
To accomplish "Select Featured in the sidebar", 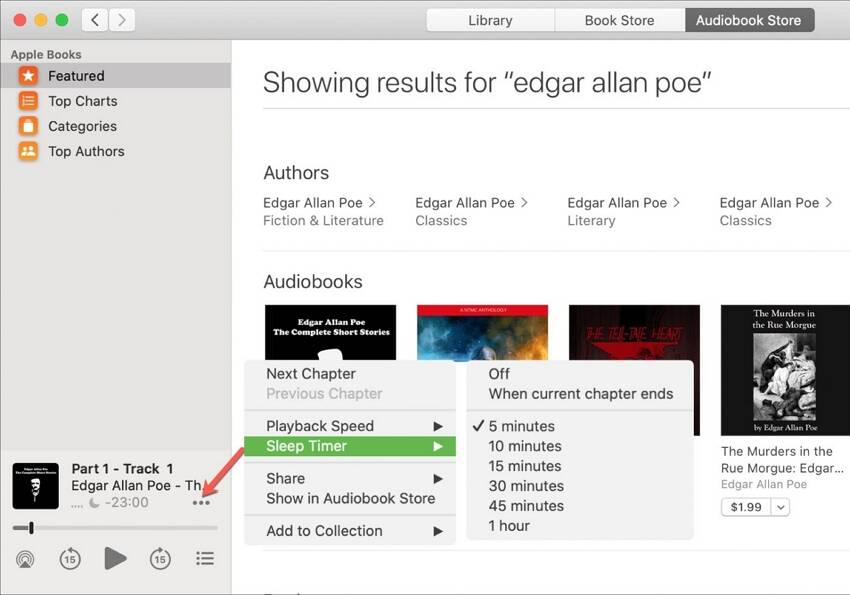I will tap(115, 76).
